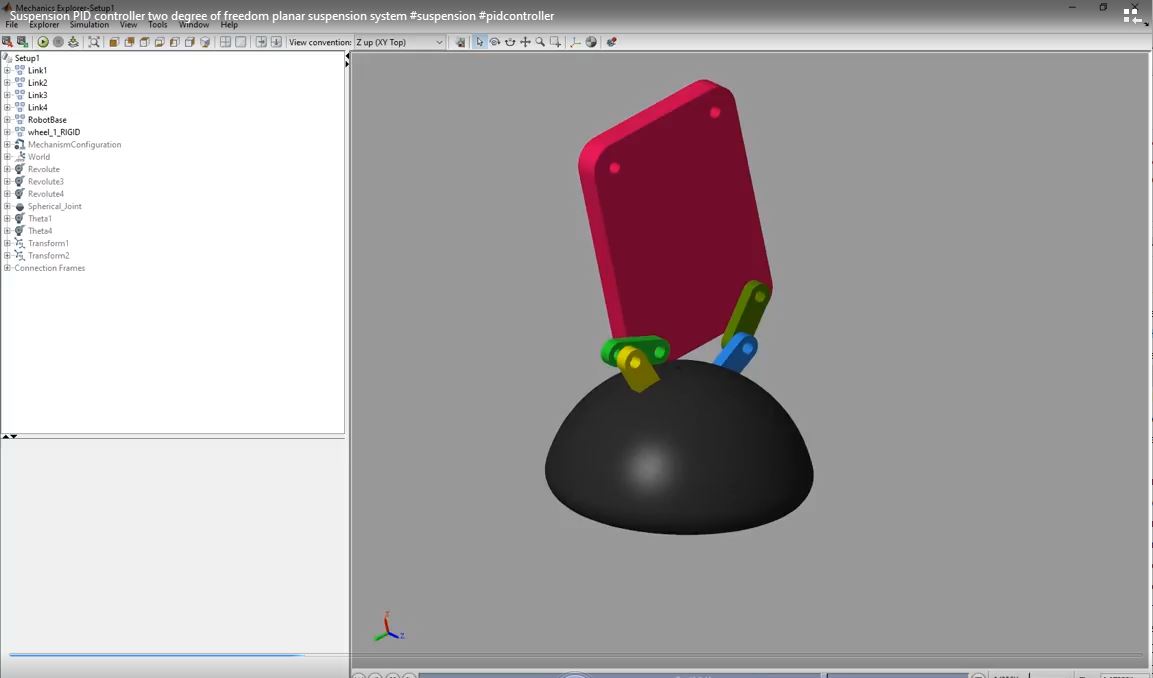Click the World node icon
The image size is (1153, 678).
(x=20, y=157)
